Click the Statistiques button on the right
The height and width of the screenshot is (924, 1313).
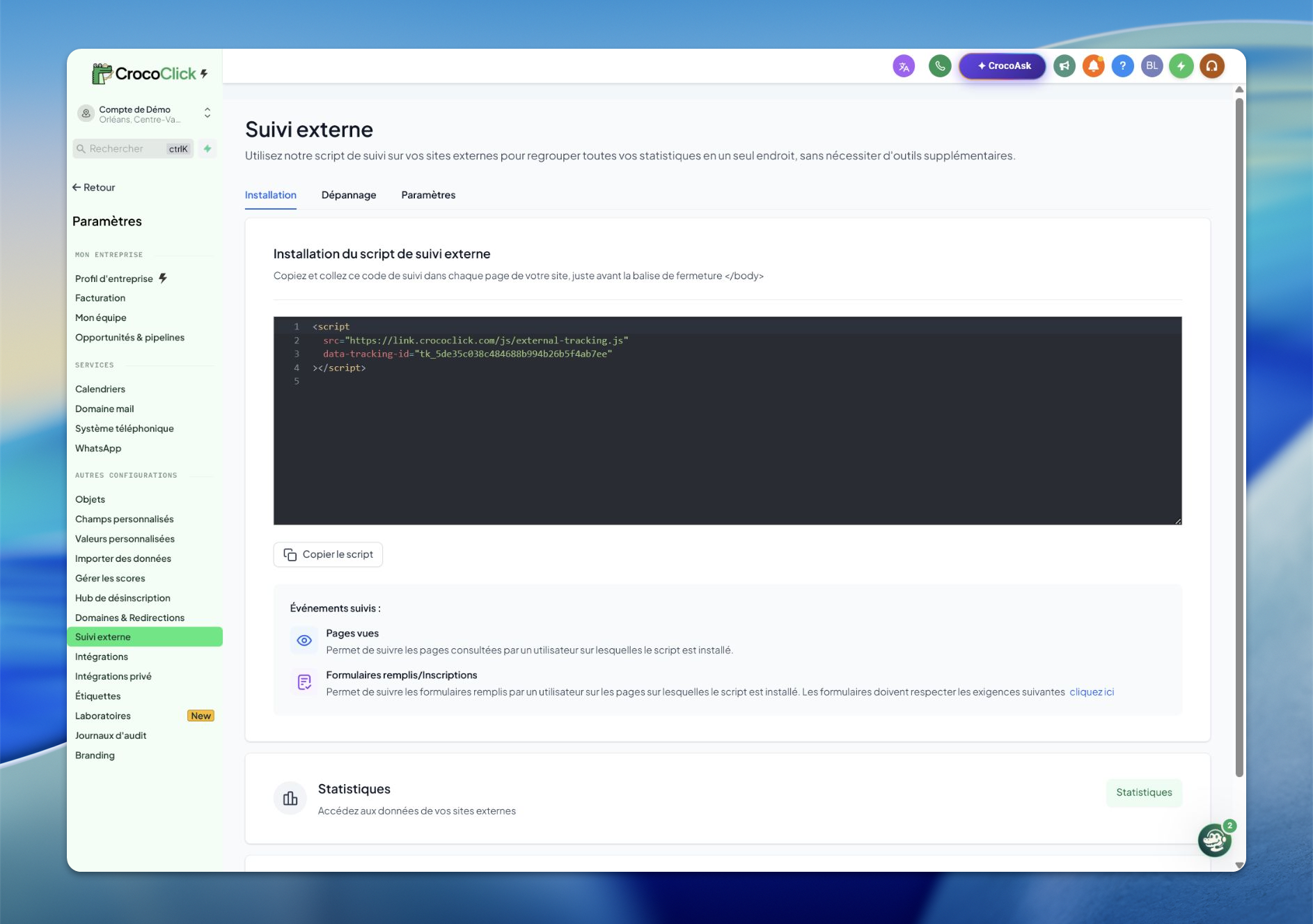click(x=1144, y=792)
